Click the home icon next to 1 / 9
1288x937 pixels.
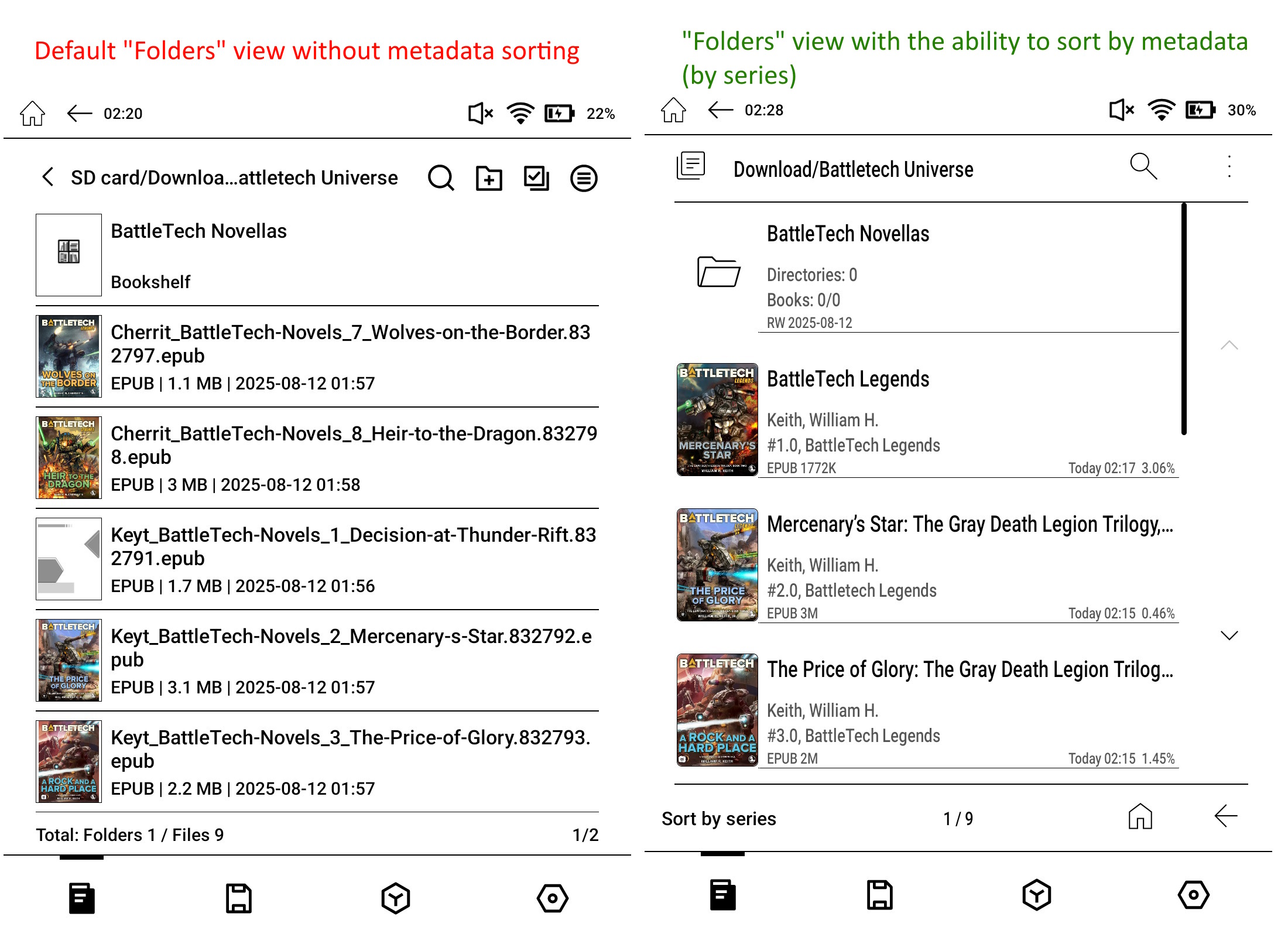coord(1140,816)
